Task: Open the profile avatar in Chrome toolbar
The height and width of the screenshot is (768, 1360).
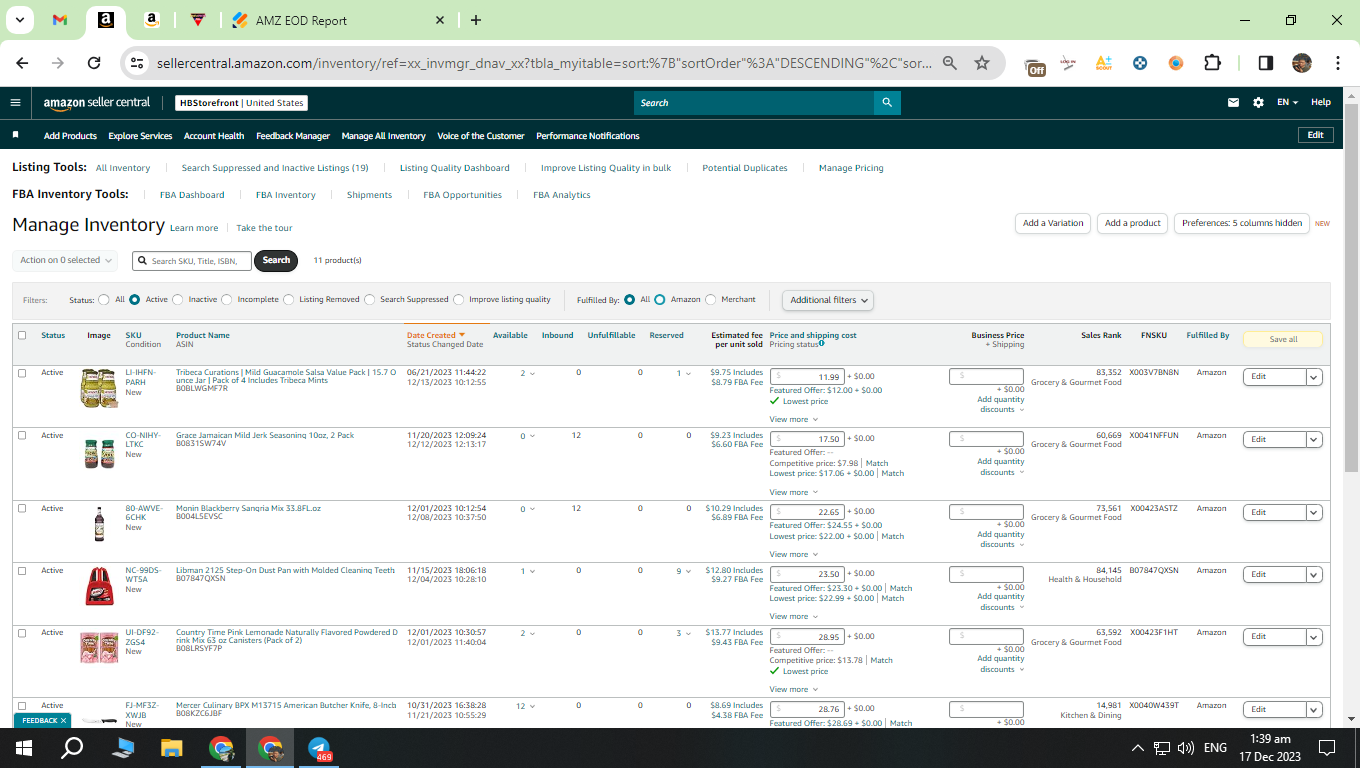Action: click(1301, 63)
